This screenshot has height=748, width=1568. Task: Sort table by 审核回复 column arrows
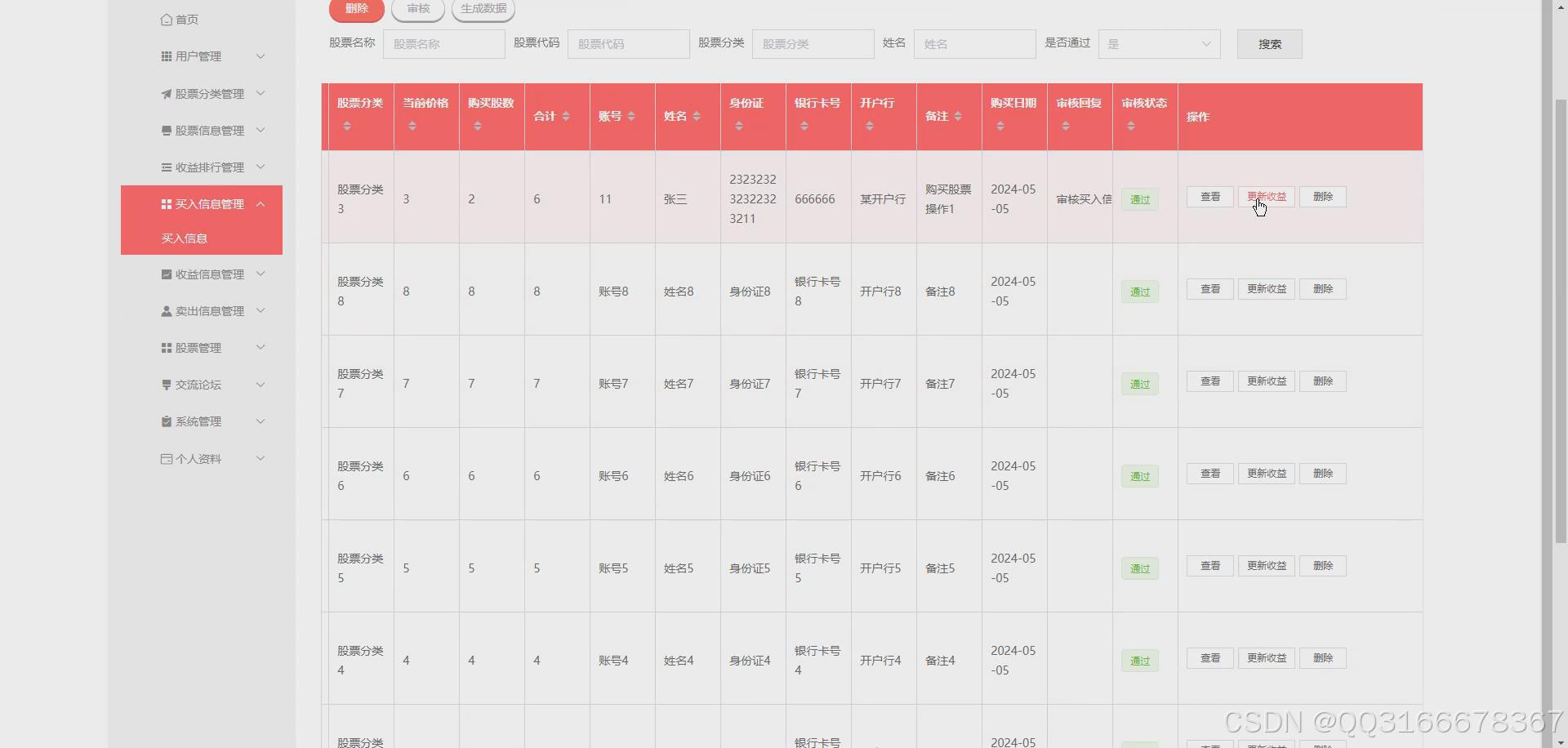coord(1066,126)
